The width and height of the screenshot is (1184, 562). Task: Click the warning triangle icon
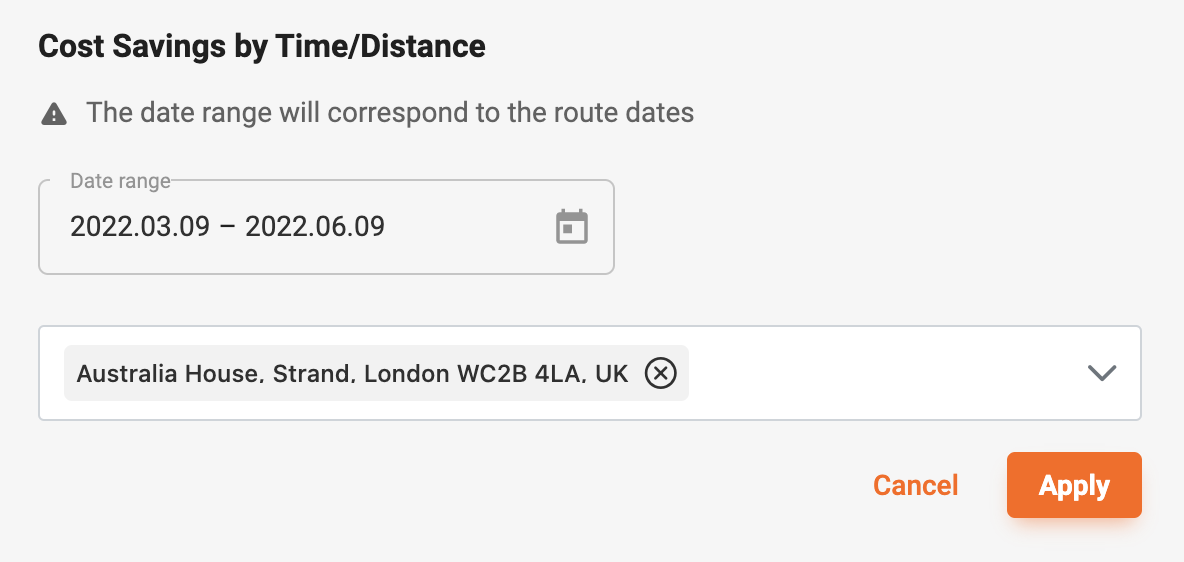point(54,114)
